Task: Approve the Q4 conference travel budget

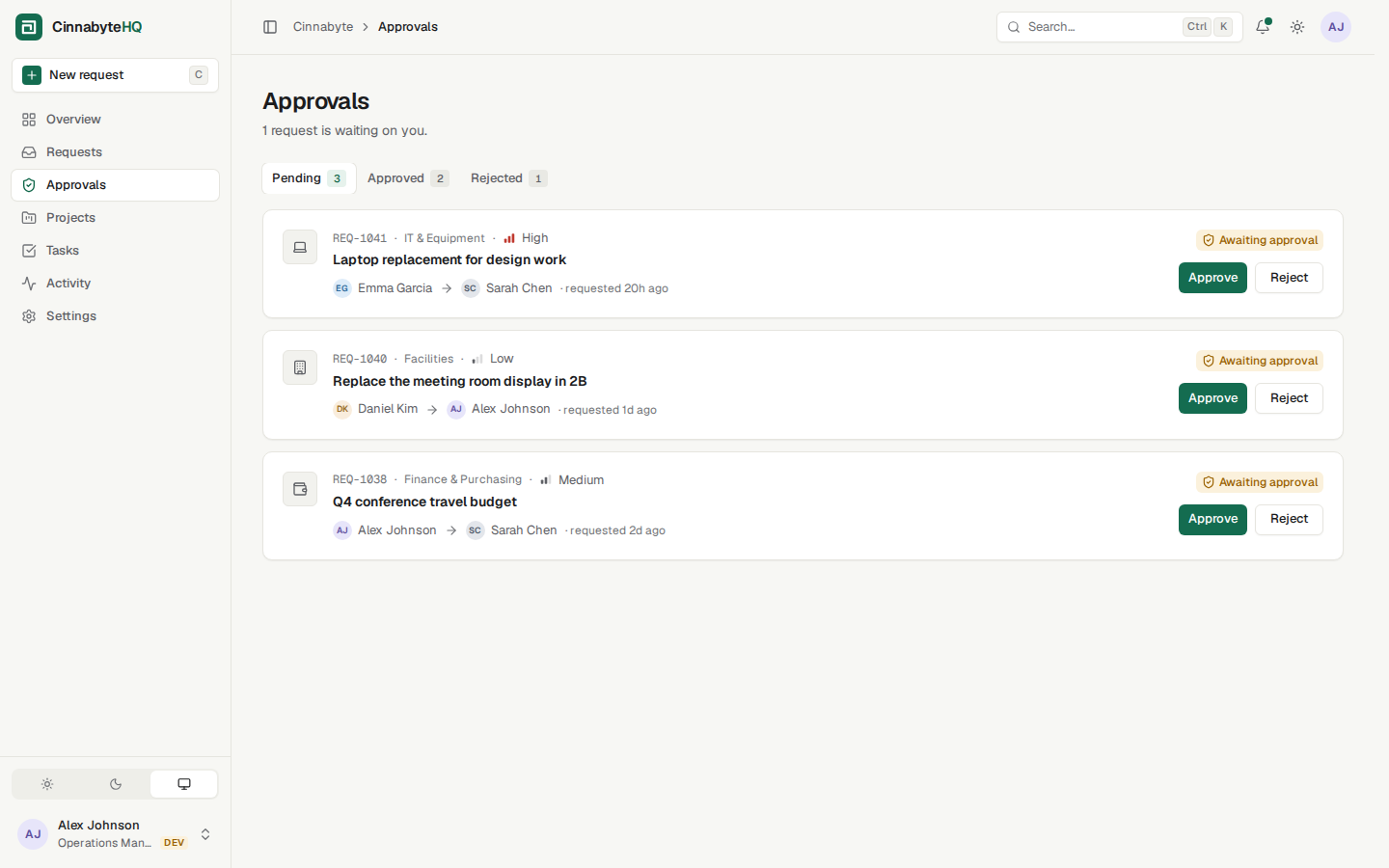Action: tap(1212, 519)
